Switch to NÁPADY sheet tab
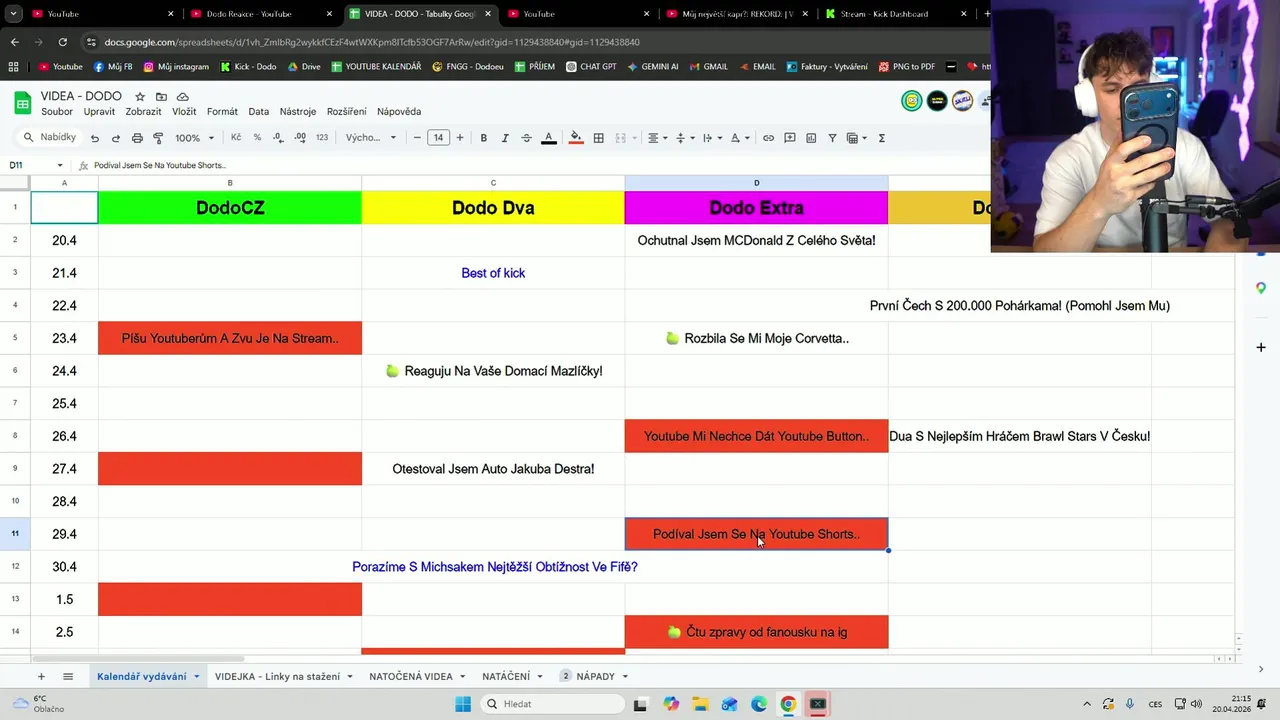Image resolution: width=1280 pixels, height=720 pixels. 596,677
